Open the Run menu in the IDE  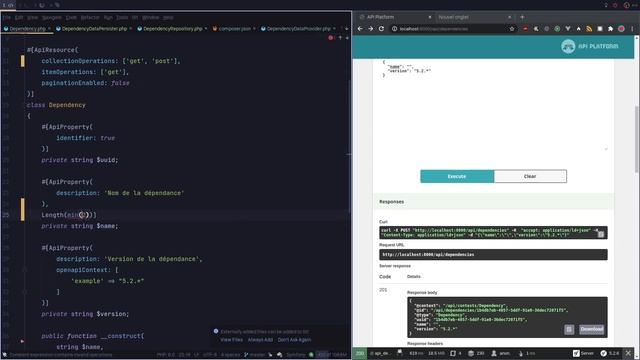click(108, 18)
